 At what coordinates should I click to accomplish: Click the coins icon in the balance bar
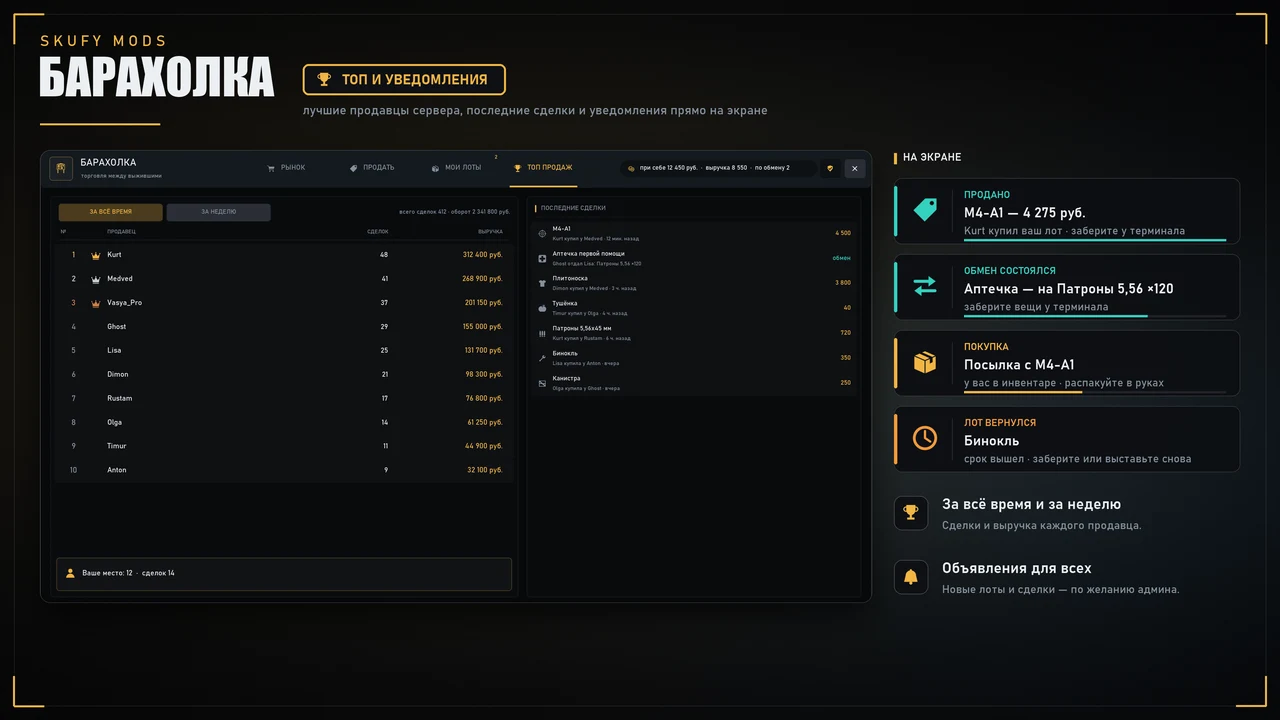coord(631,168)
